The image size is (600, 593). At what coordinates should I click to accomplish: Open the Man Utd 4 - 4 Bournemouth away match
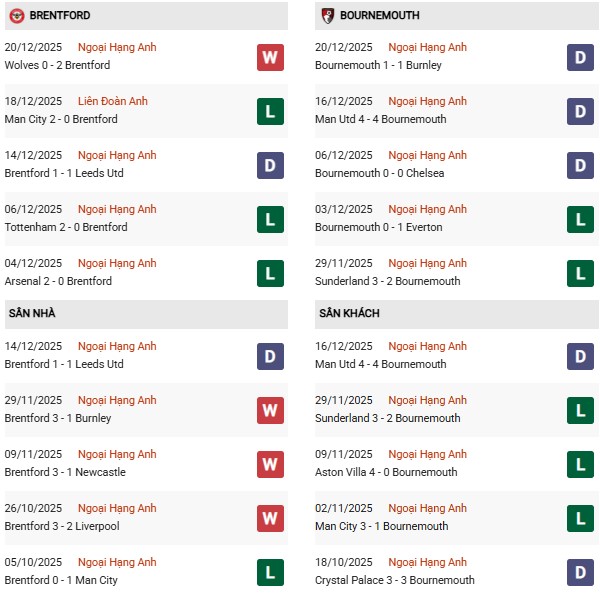[380, 365]
